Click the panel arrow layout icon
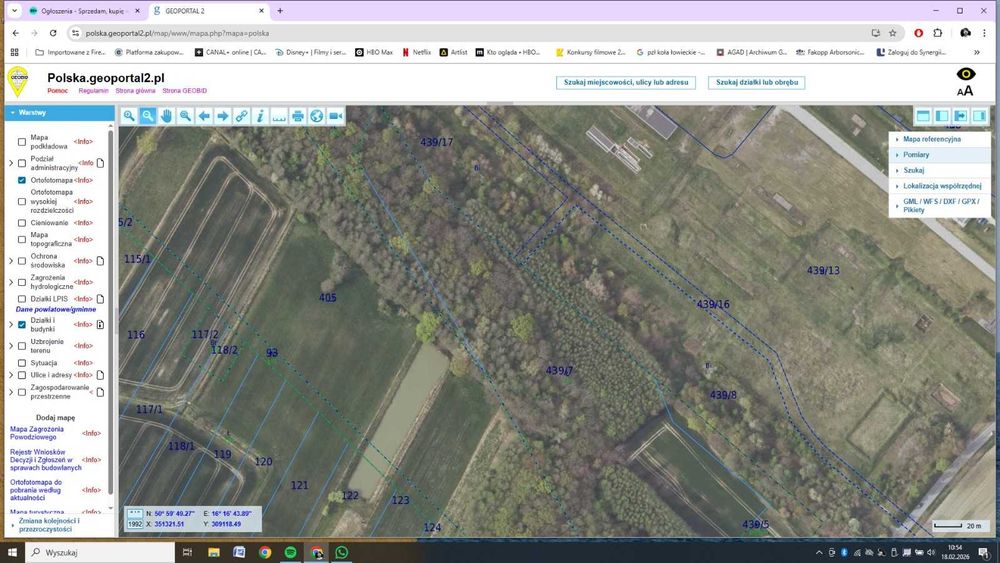The height and width of the screenshot is (563, 1000). pos(960,116)
